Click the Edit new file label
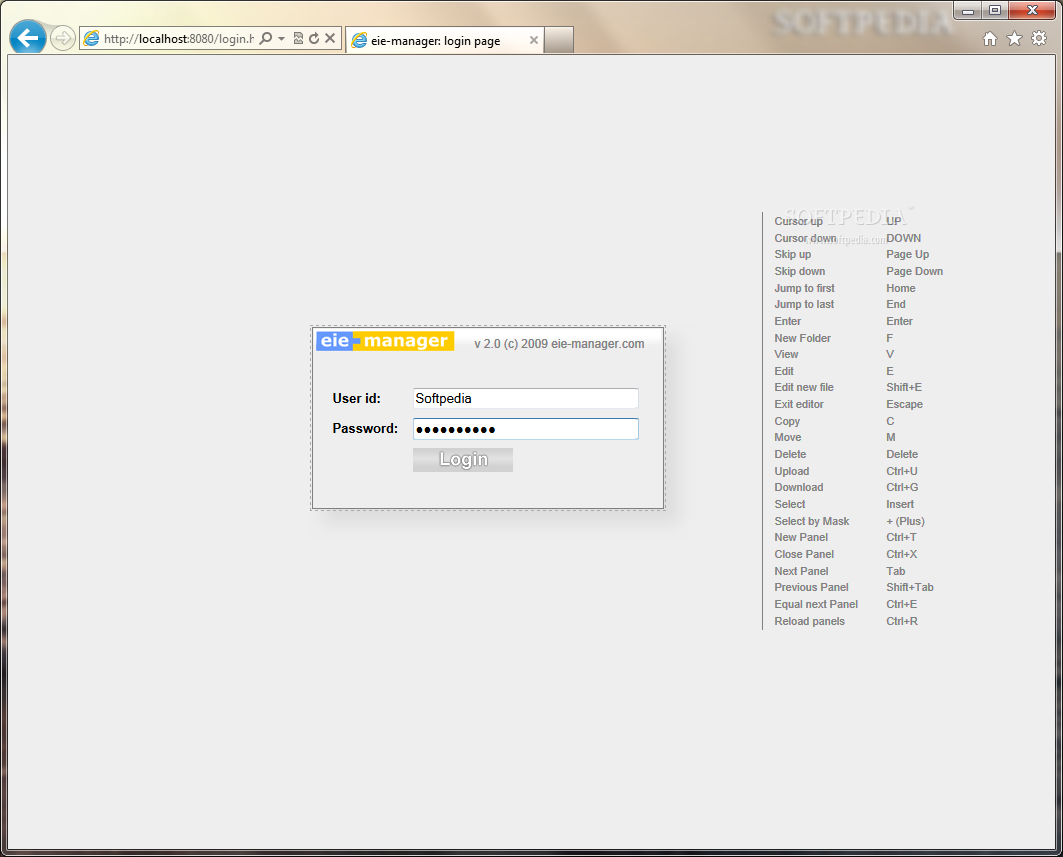Viewport: 1063px width, 857px height. [x=804, y=387]
